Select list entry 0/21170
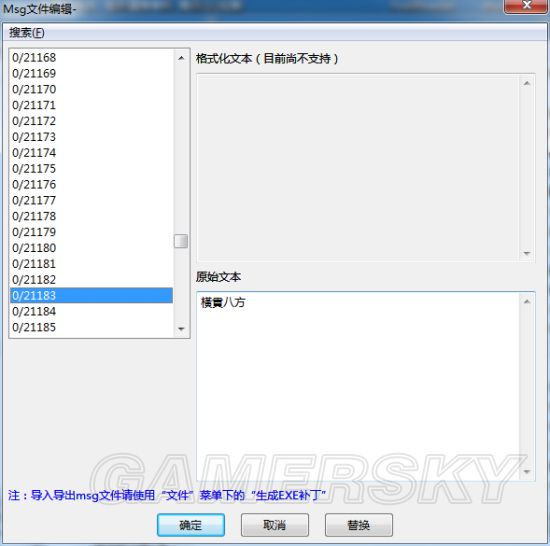550x546 pixels. point(91,89)
